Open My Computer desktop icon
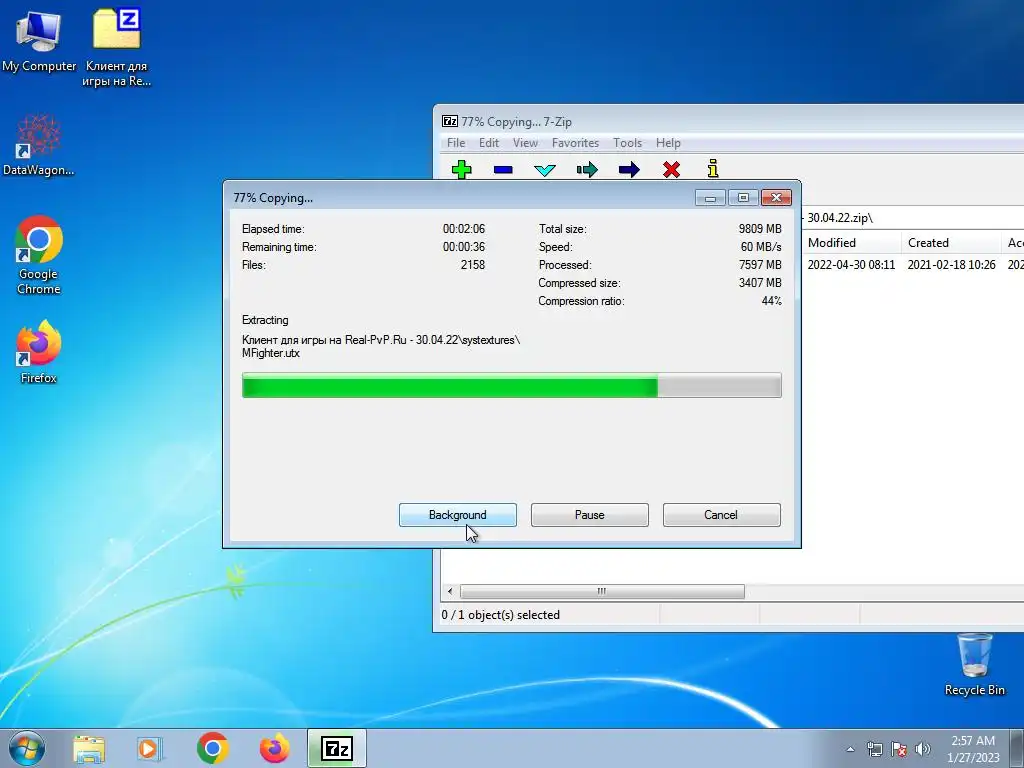 39,40
